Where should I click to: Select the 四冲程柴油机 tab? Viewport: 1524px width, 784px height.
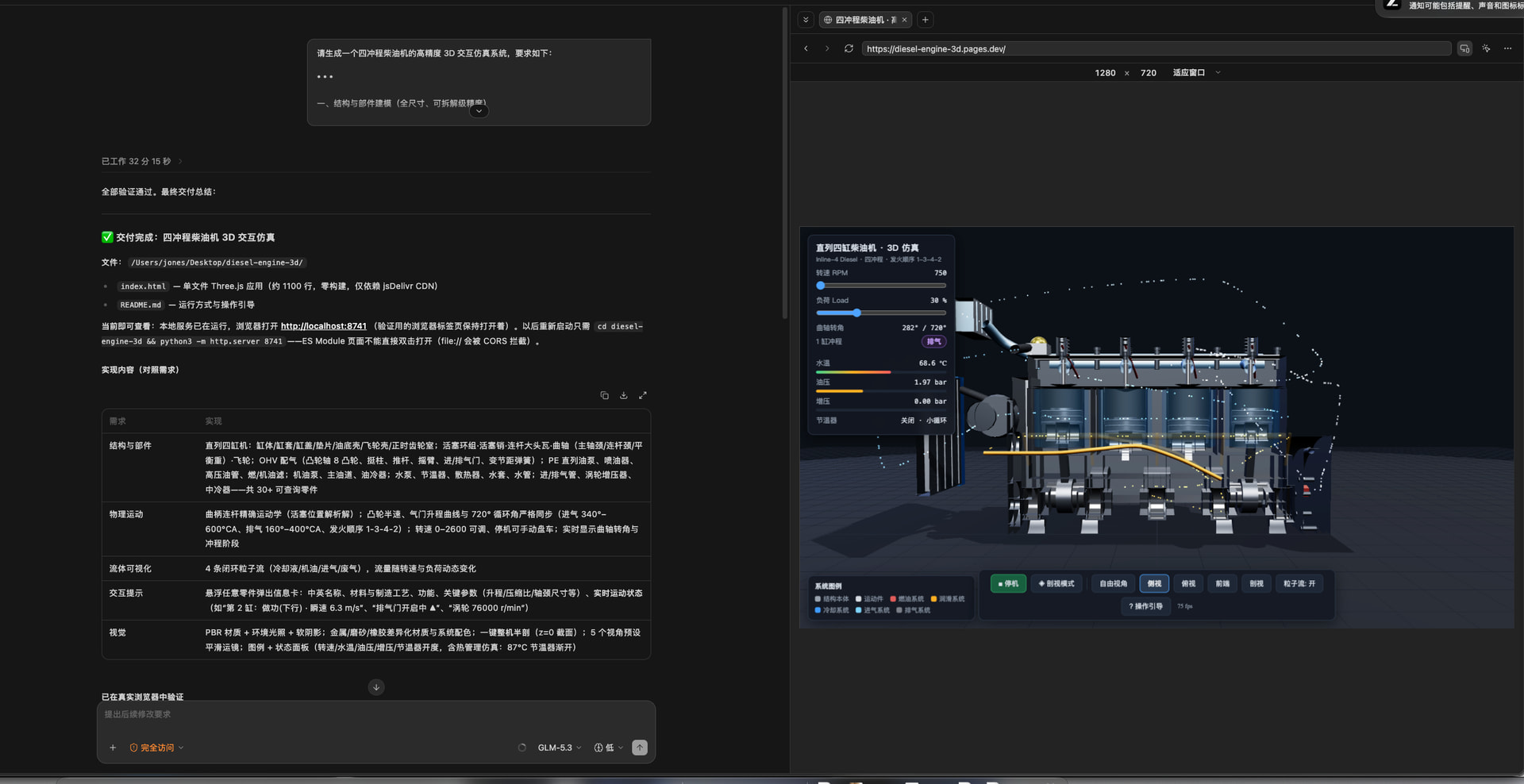pyautogui.click(x=865, y=20)
